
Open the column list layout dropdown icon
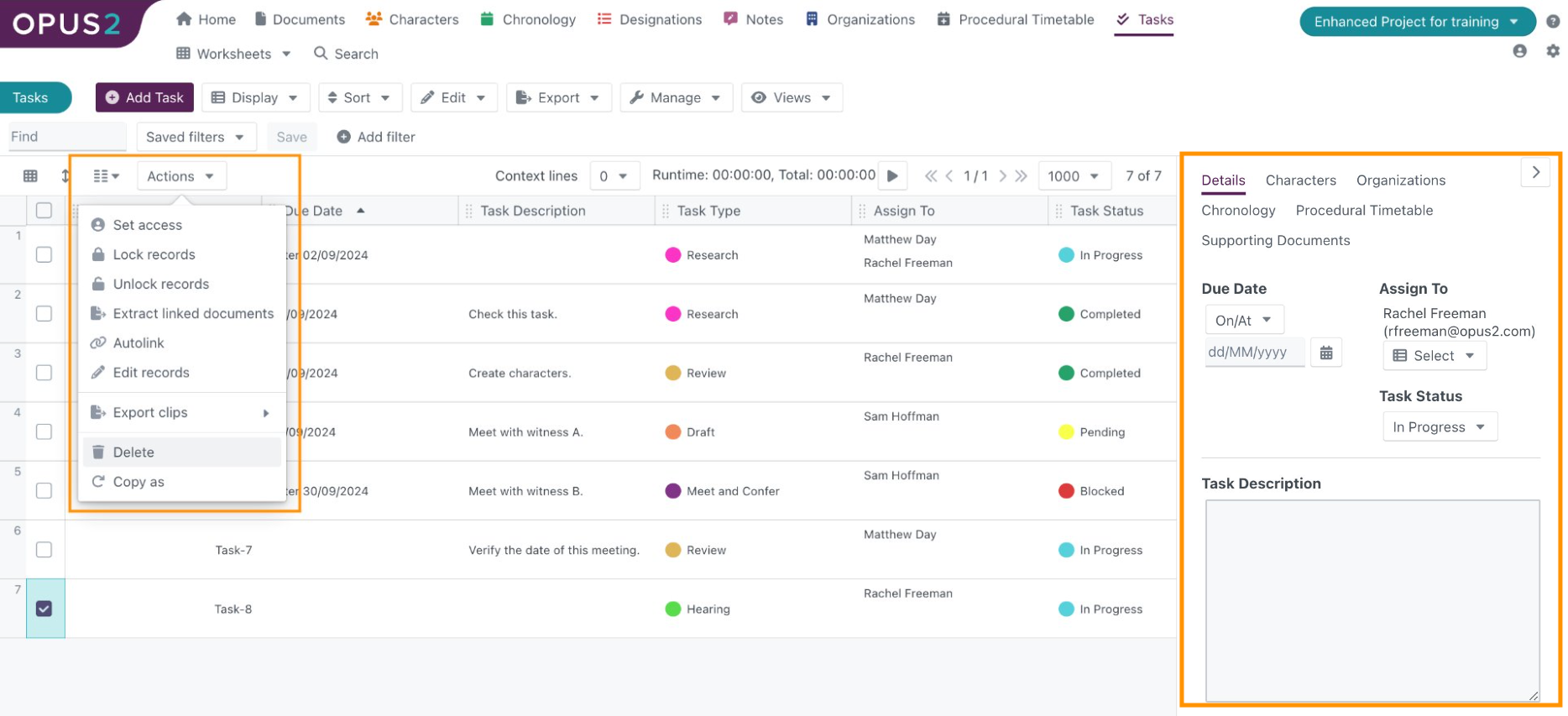click(107, 176)
